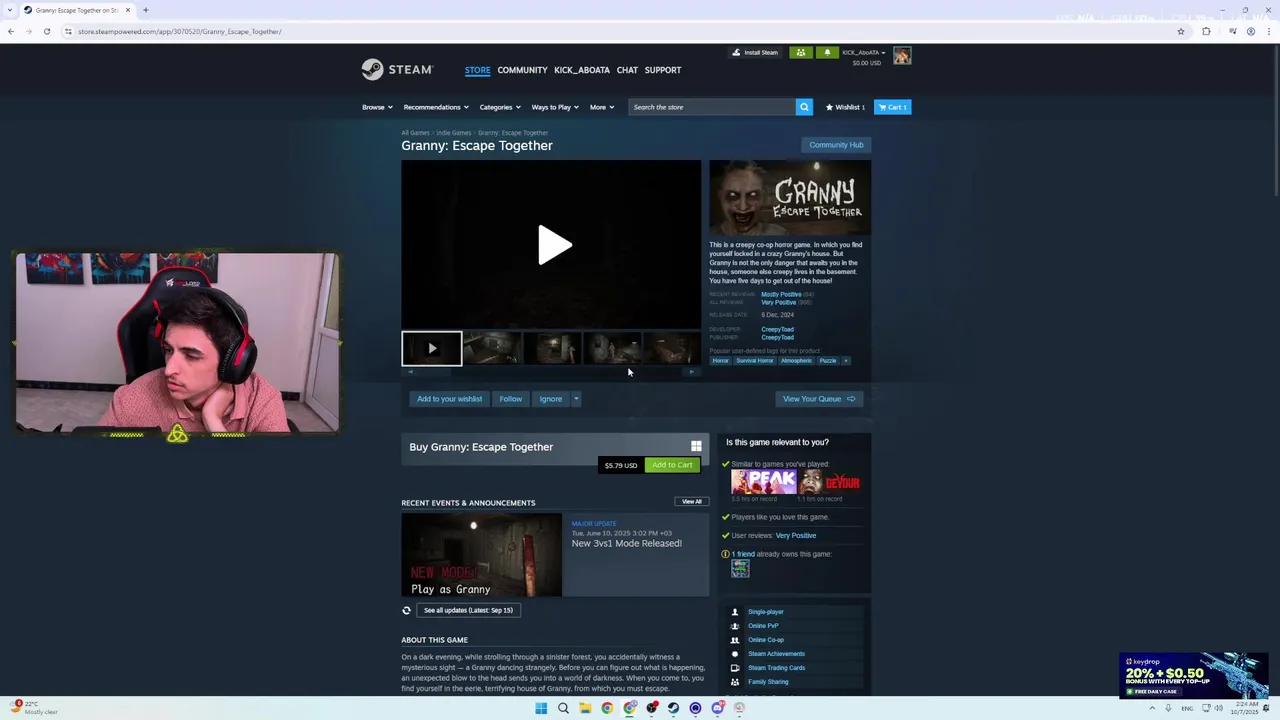Select the third screenshot thumbnail
The image size is (1280, 720).
(x=552, y=348)
